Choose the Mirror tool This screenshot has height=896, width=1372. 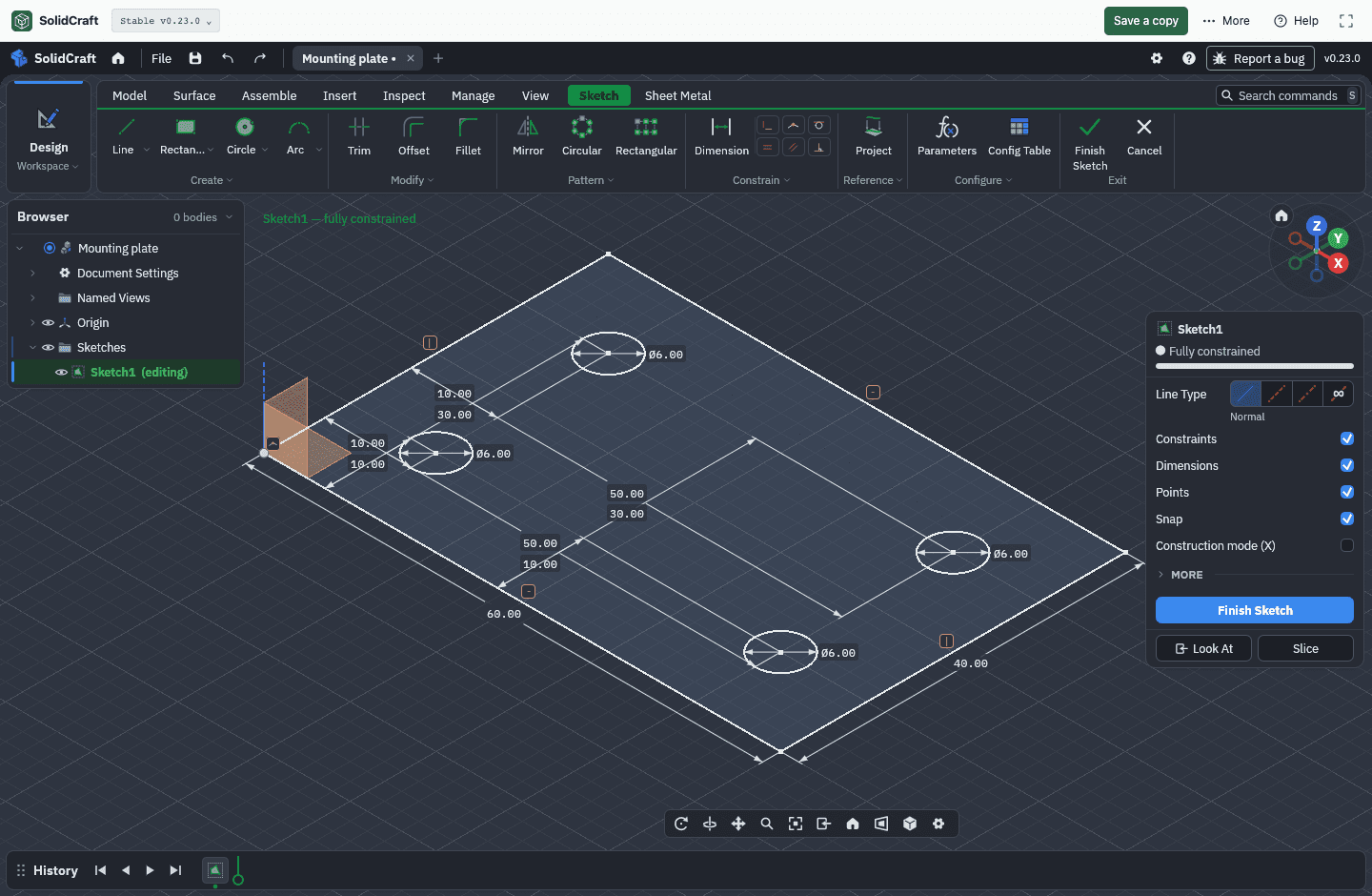pos(528,135)
